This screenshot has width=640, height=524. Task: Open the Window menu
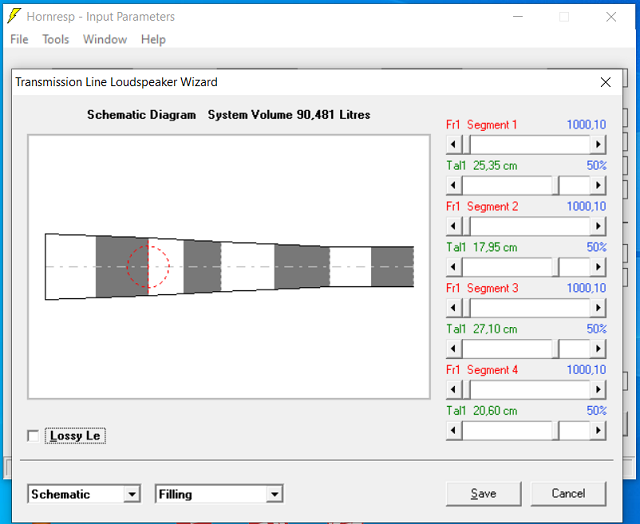point(105,40)
